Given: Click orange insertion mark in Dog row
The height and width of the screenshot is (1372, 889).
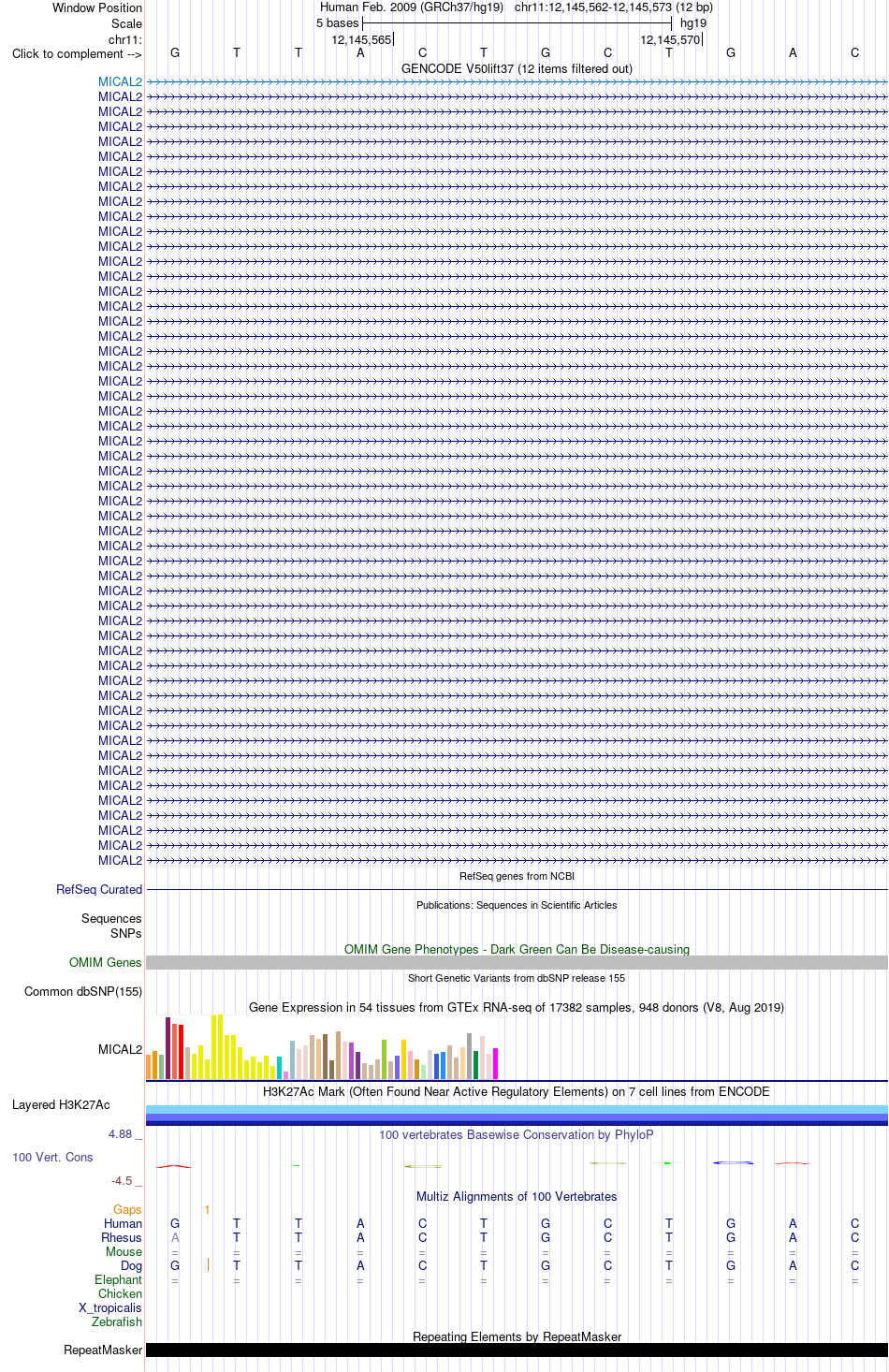Looking at the screenshot, I should point(208,1264).
